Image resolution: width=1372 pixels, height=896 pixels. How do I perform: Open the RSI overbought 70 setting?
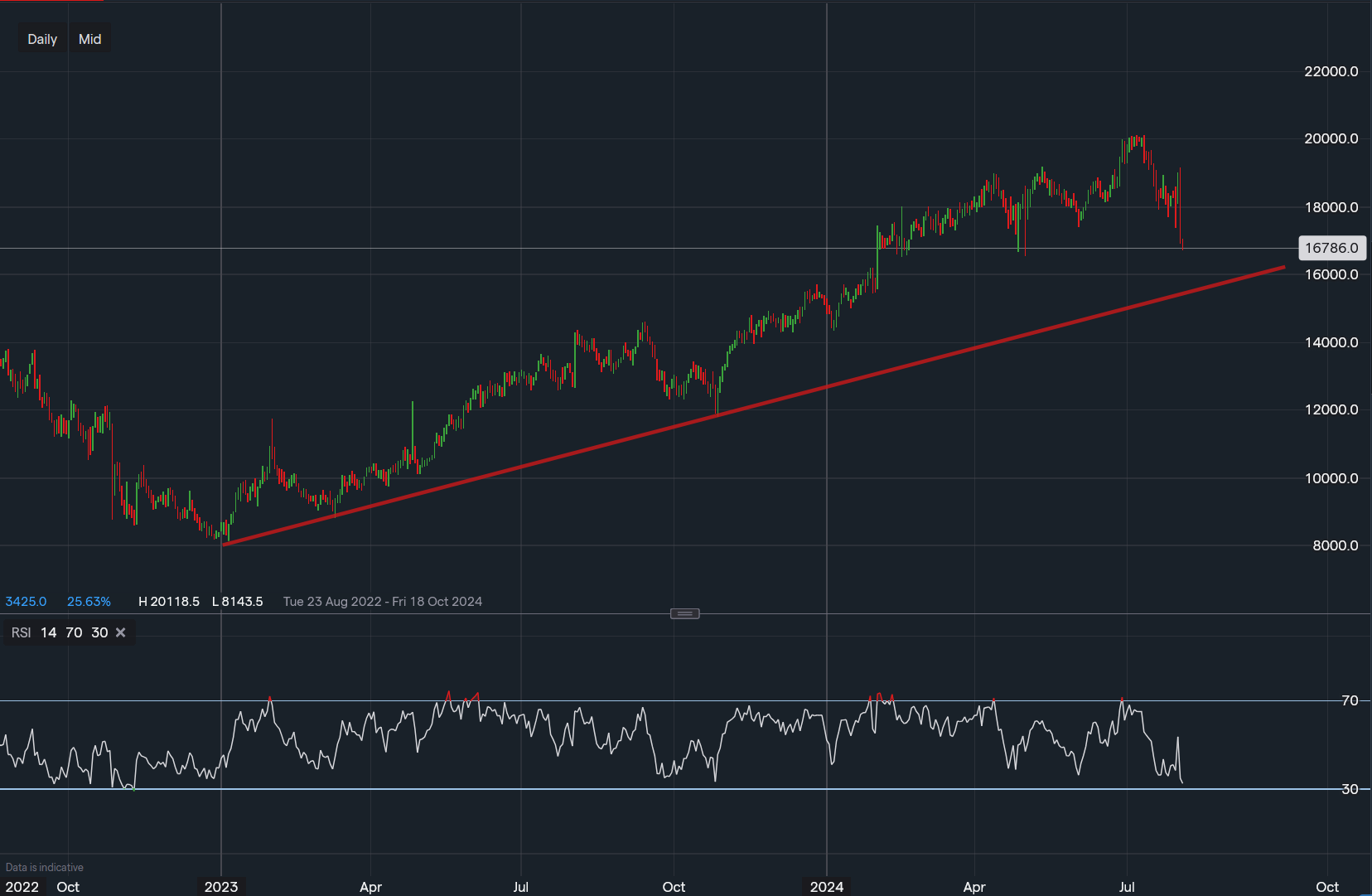click(x=73, y=632)
